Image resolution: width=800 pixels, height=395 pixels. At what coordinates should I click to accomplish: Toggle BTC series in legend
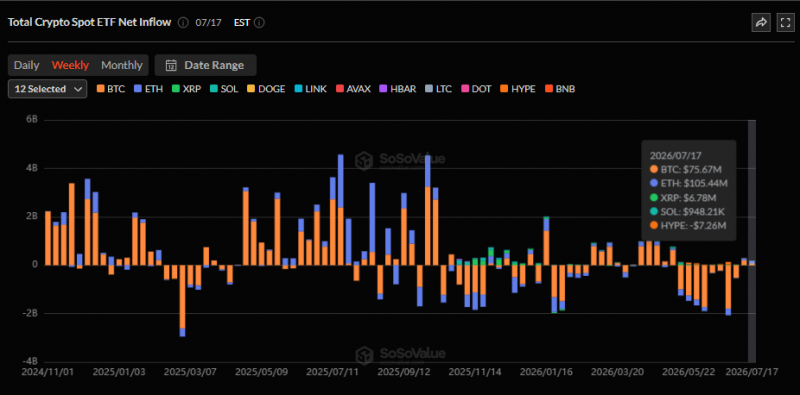tap(111, 89)
